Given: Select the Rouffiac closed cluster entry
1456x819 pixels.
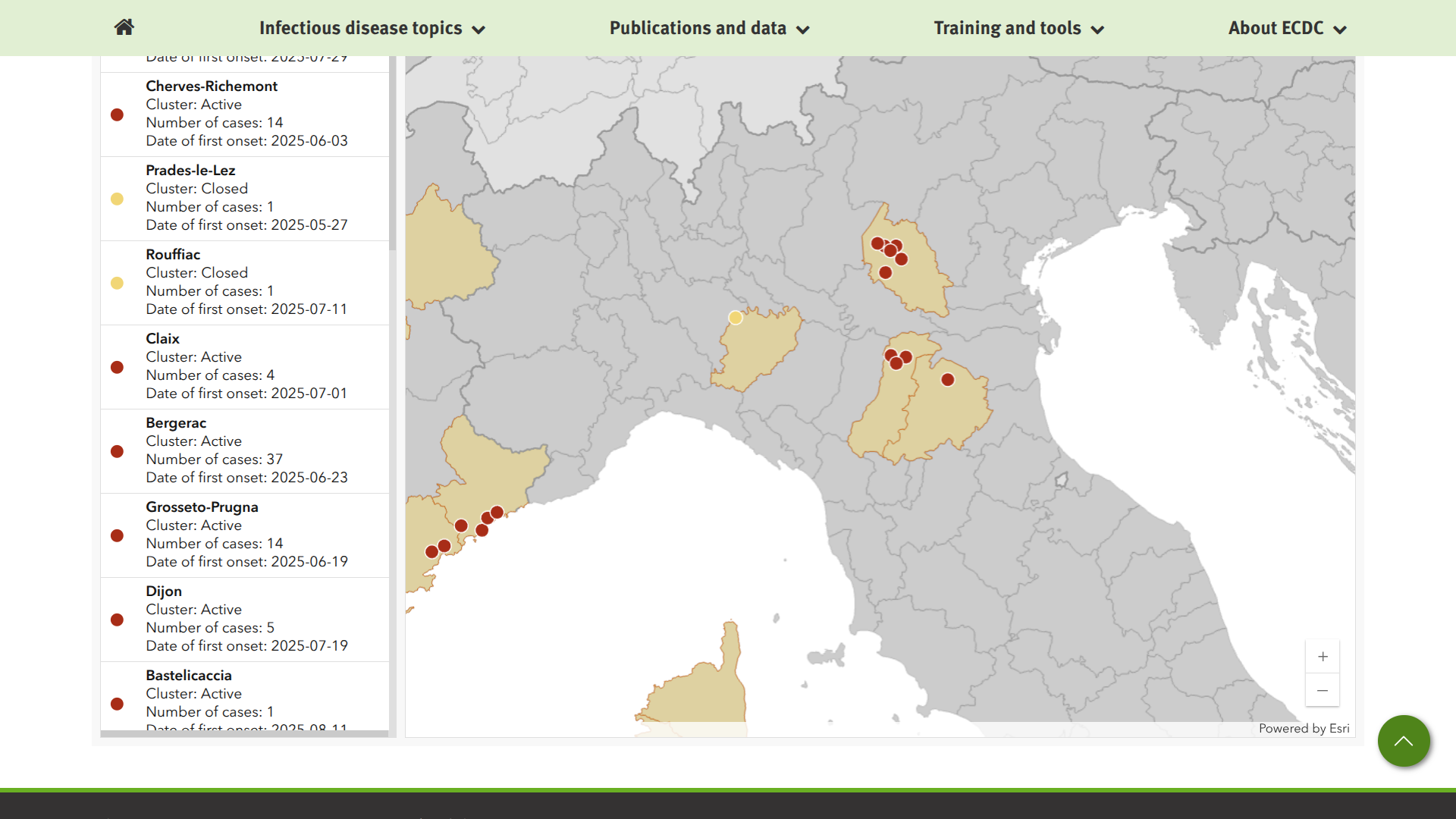Looking at the screenshot, I should [x=245, y=282].
